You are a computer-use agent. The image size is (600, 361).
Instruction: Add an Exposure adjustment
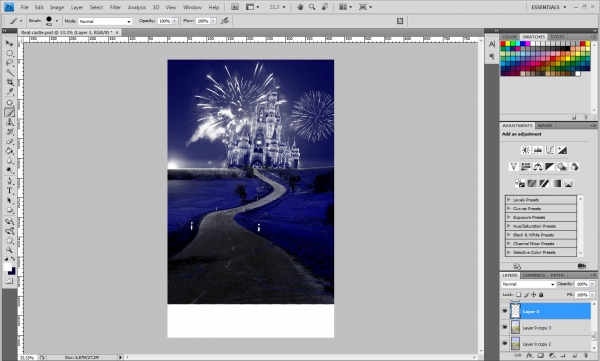pyautogui.click(x=562, y=150)
